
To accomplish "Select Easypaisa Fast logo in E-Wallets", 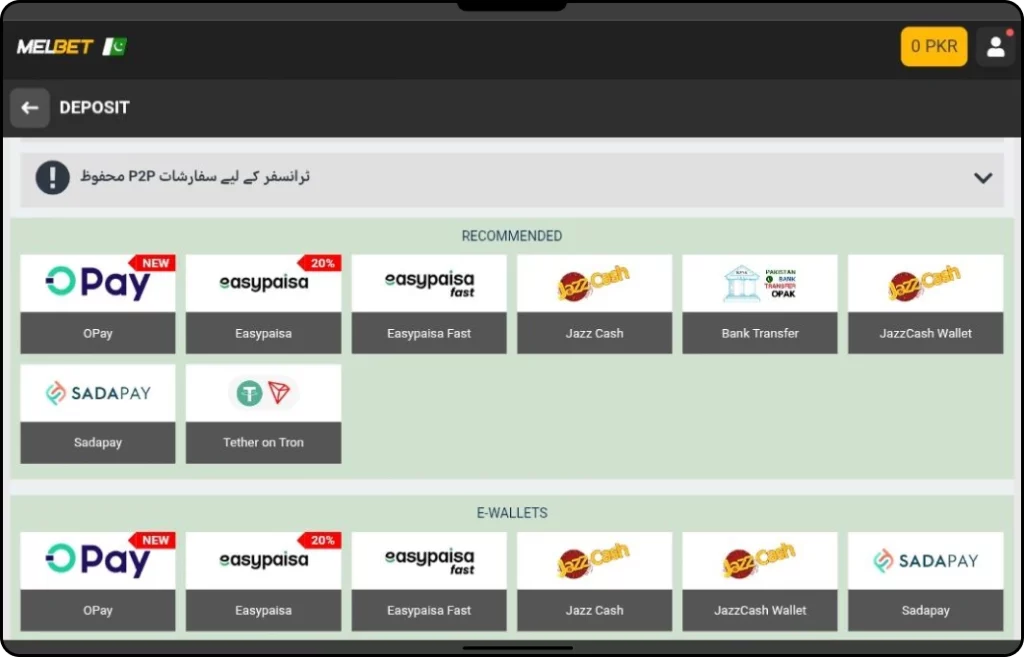I will pyautogui.click(x=429, y=560).
